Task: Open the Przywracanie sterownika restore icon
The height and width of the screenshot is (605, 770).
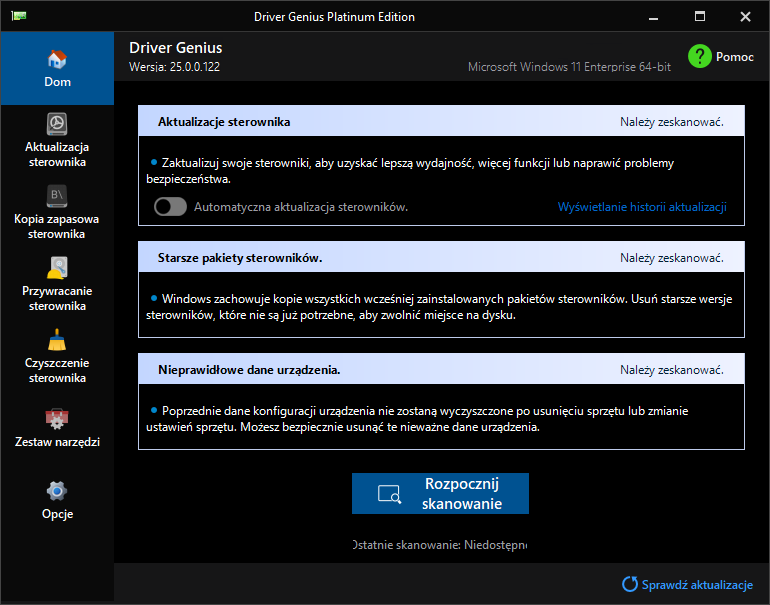Action: pos(57,268)
